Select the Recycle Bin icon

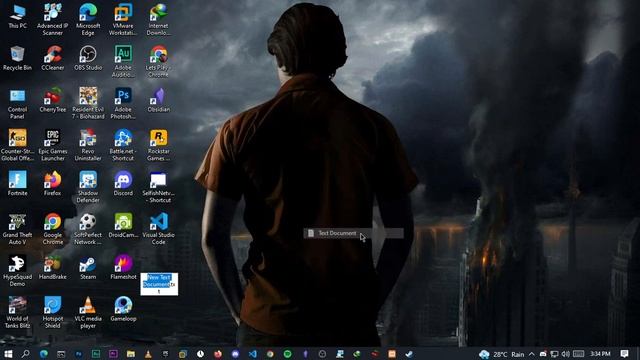(x=17, y=58)
